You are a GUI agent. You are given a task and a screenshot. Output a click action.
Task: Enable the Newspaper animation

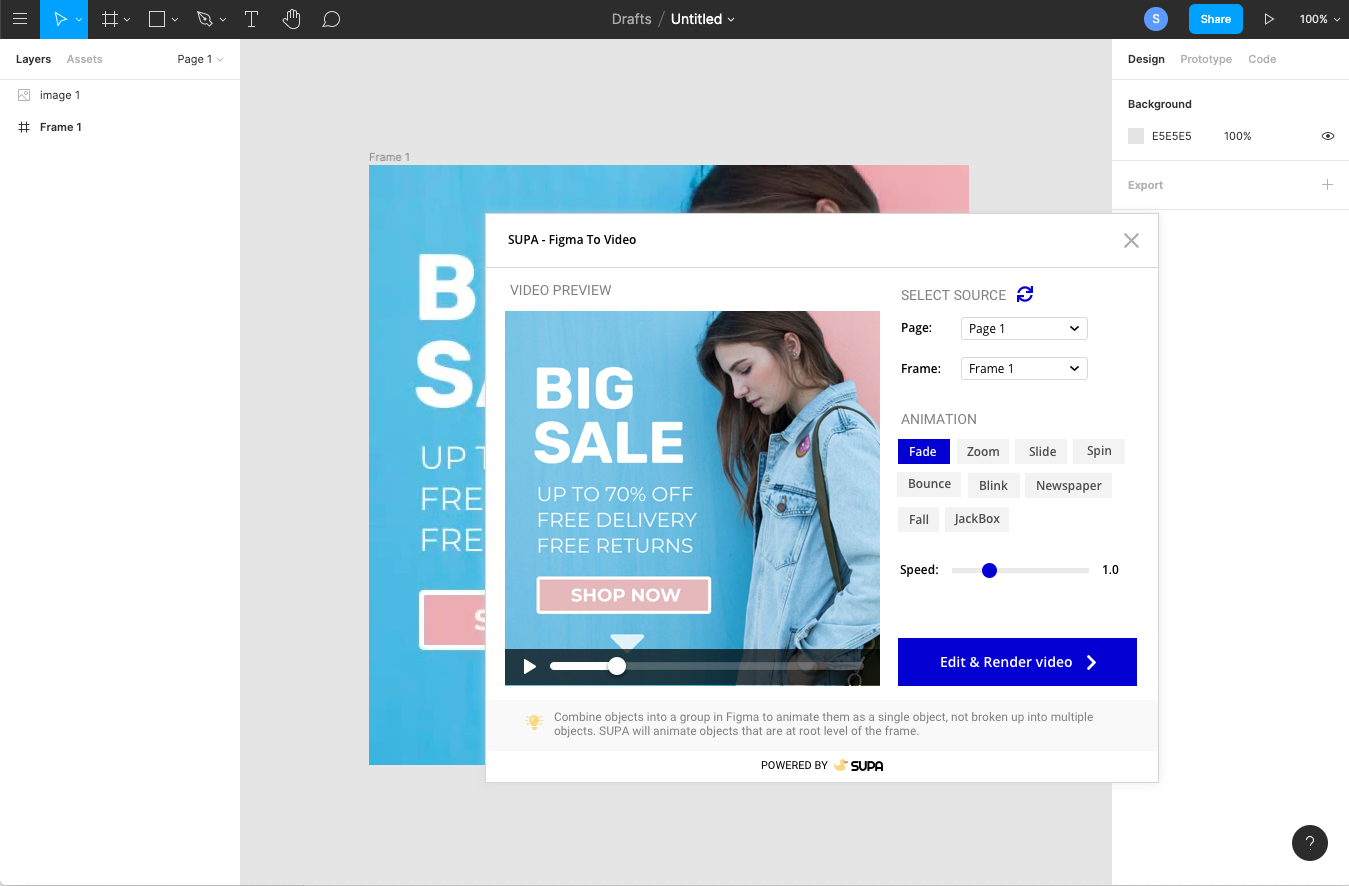(x=1068, y=485)
